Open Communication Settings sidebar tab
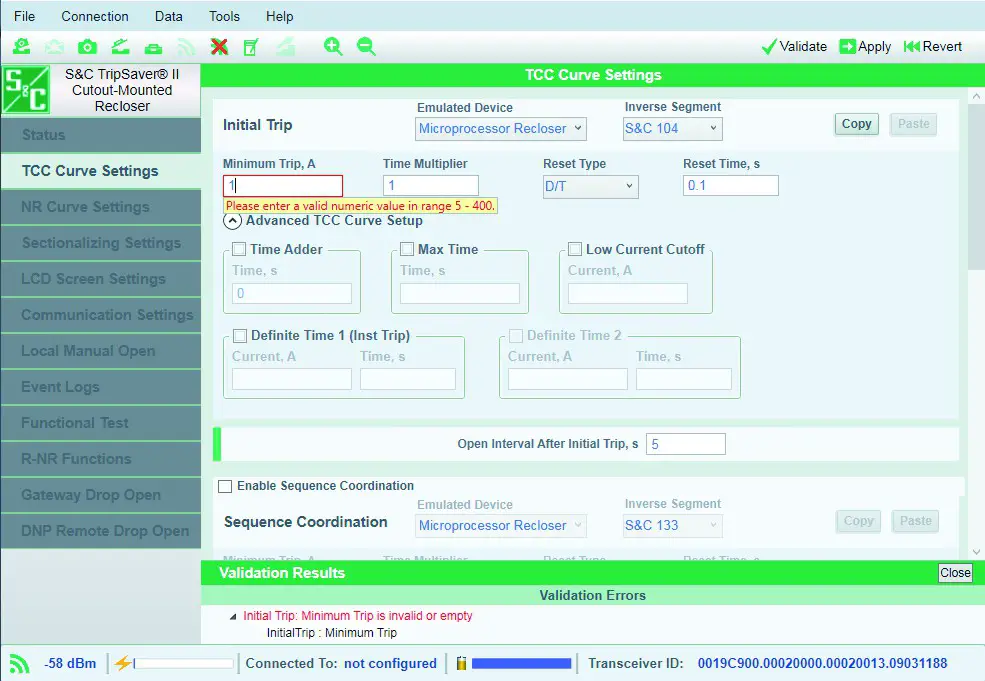 point(101,315)
